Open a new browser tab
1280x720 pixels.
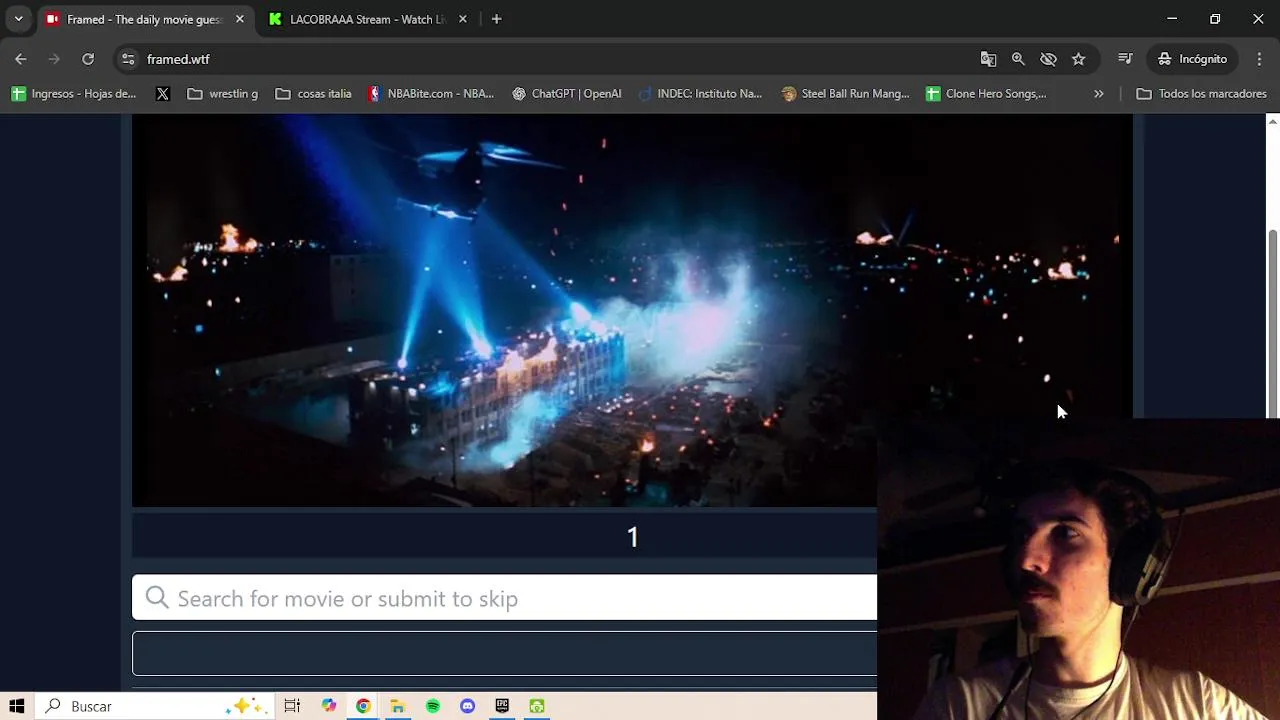(496, 19)
